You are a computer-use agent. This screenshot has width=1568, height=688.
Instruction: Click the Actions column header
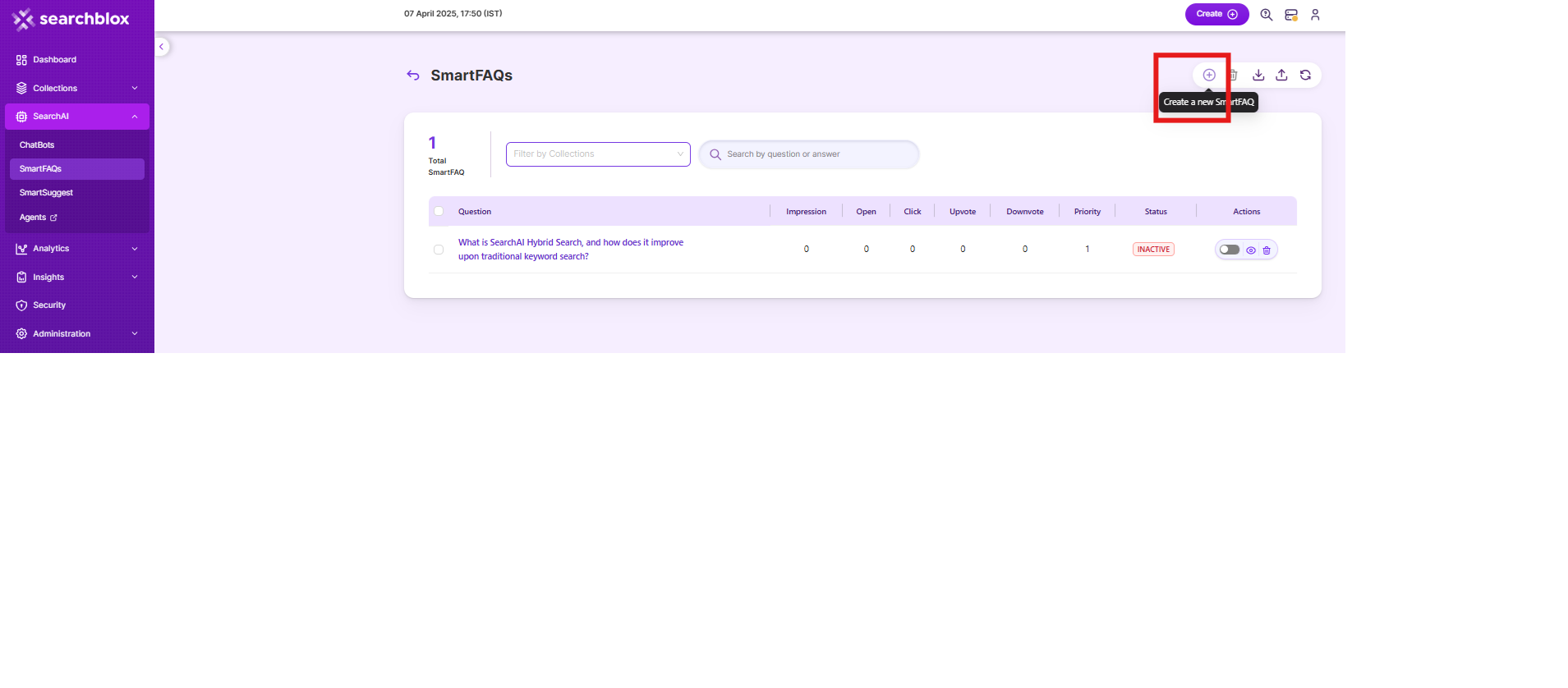coord(1247,212)
